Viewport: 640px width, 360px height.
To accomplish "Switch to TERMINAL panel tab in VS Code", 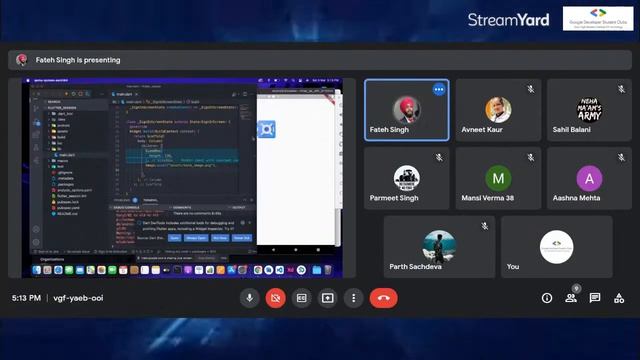I will [150, 200].
